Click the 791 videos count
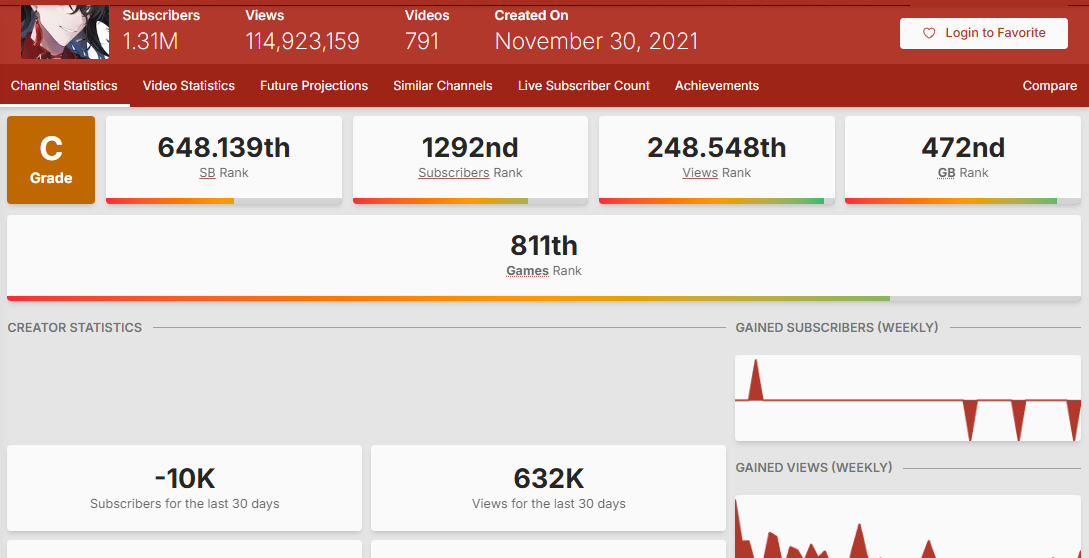 422,42
